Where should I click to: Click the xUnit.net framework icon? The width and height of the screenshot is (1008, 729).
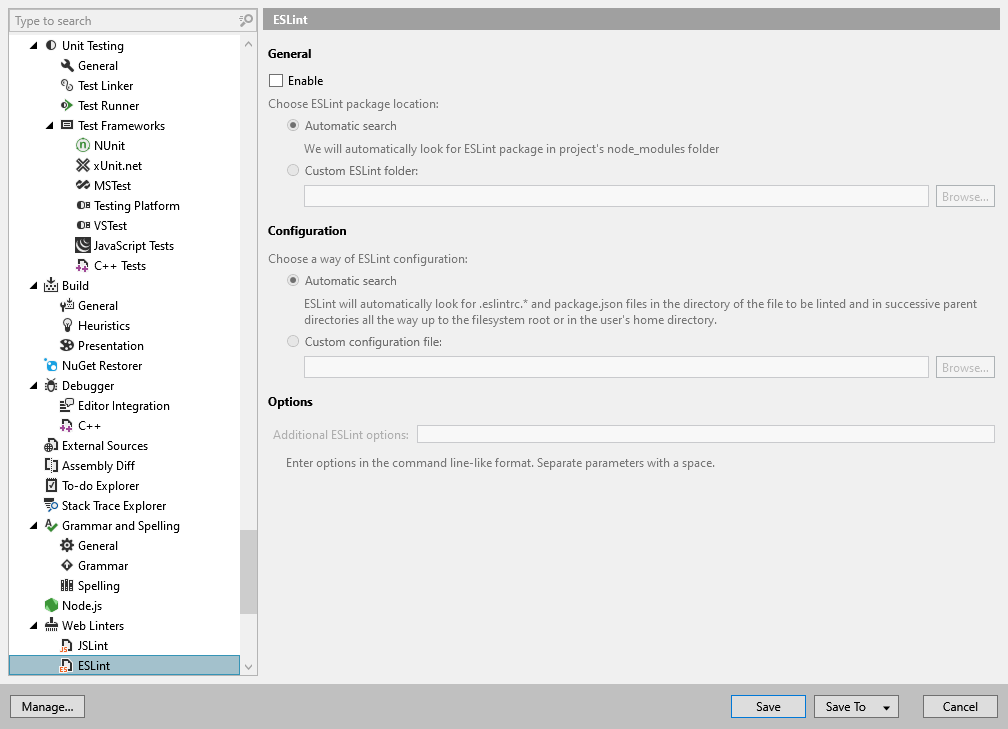point(82,165)
